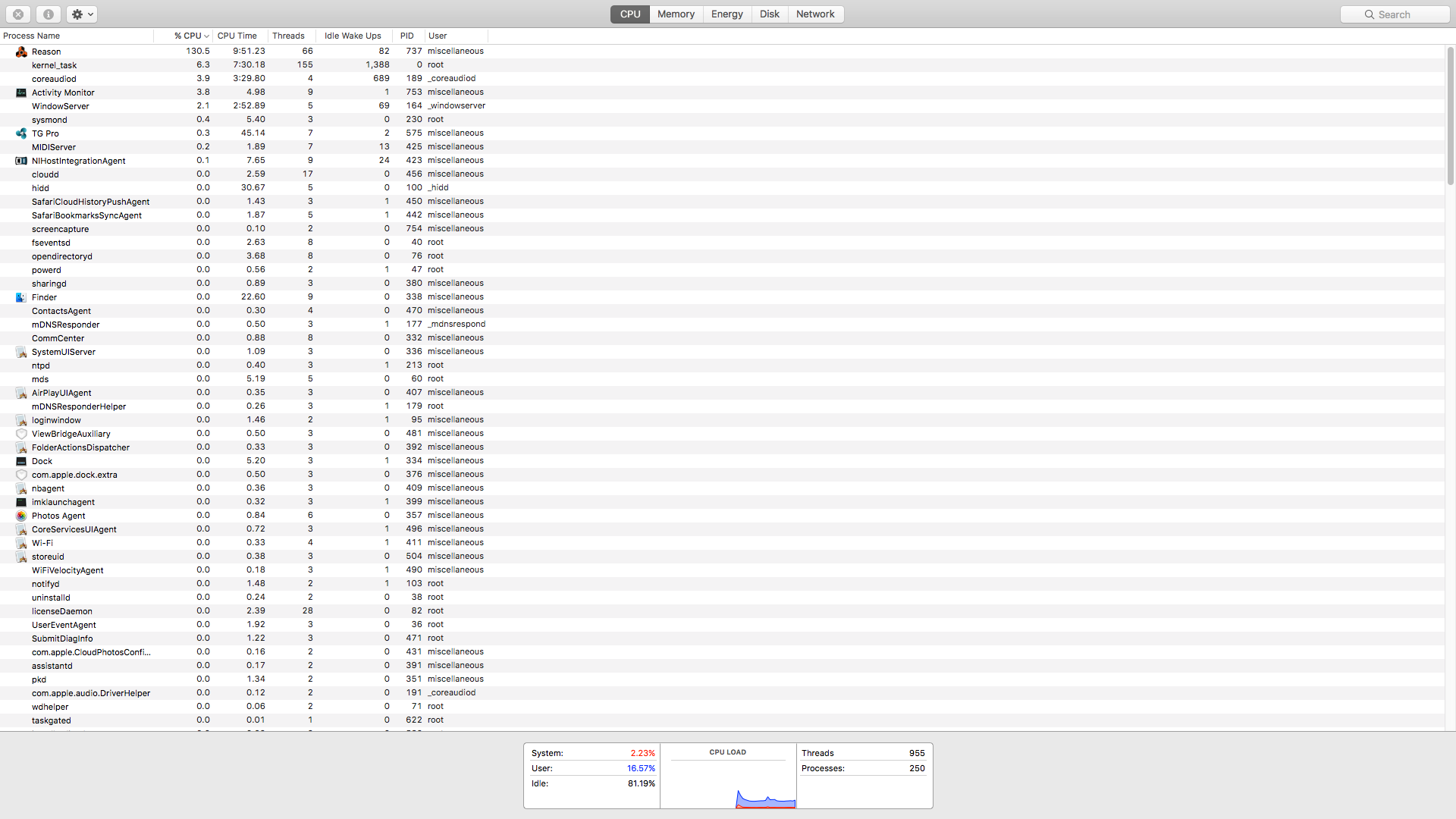This screenshot has height=819, width=1456.
Task: Select the sysmond process row
Action: point(722,120)
